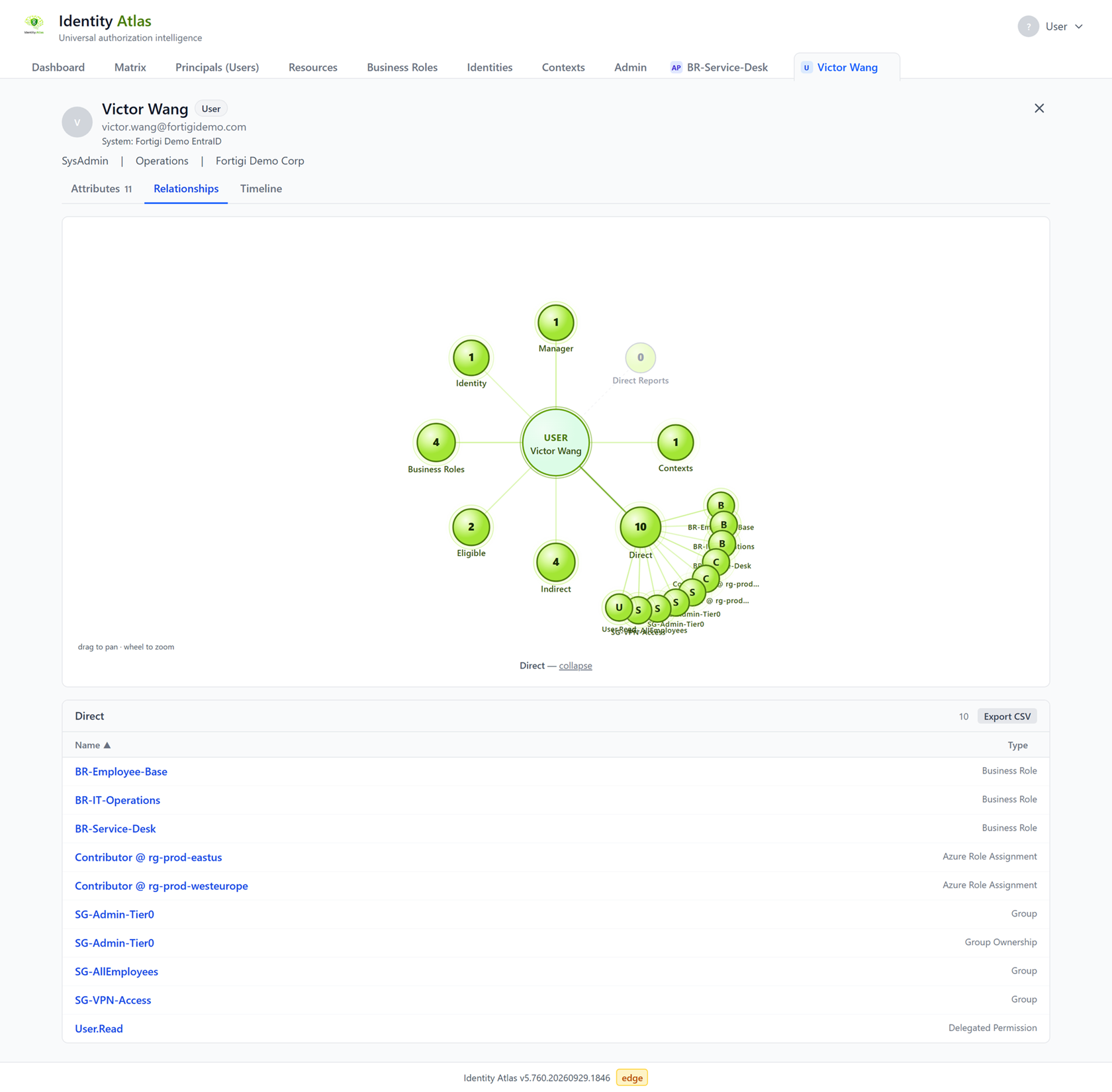Close the Victor Wang detail panel
Viewport: 1112px width, 1092px height.
(x=1039, y=109)
